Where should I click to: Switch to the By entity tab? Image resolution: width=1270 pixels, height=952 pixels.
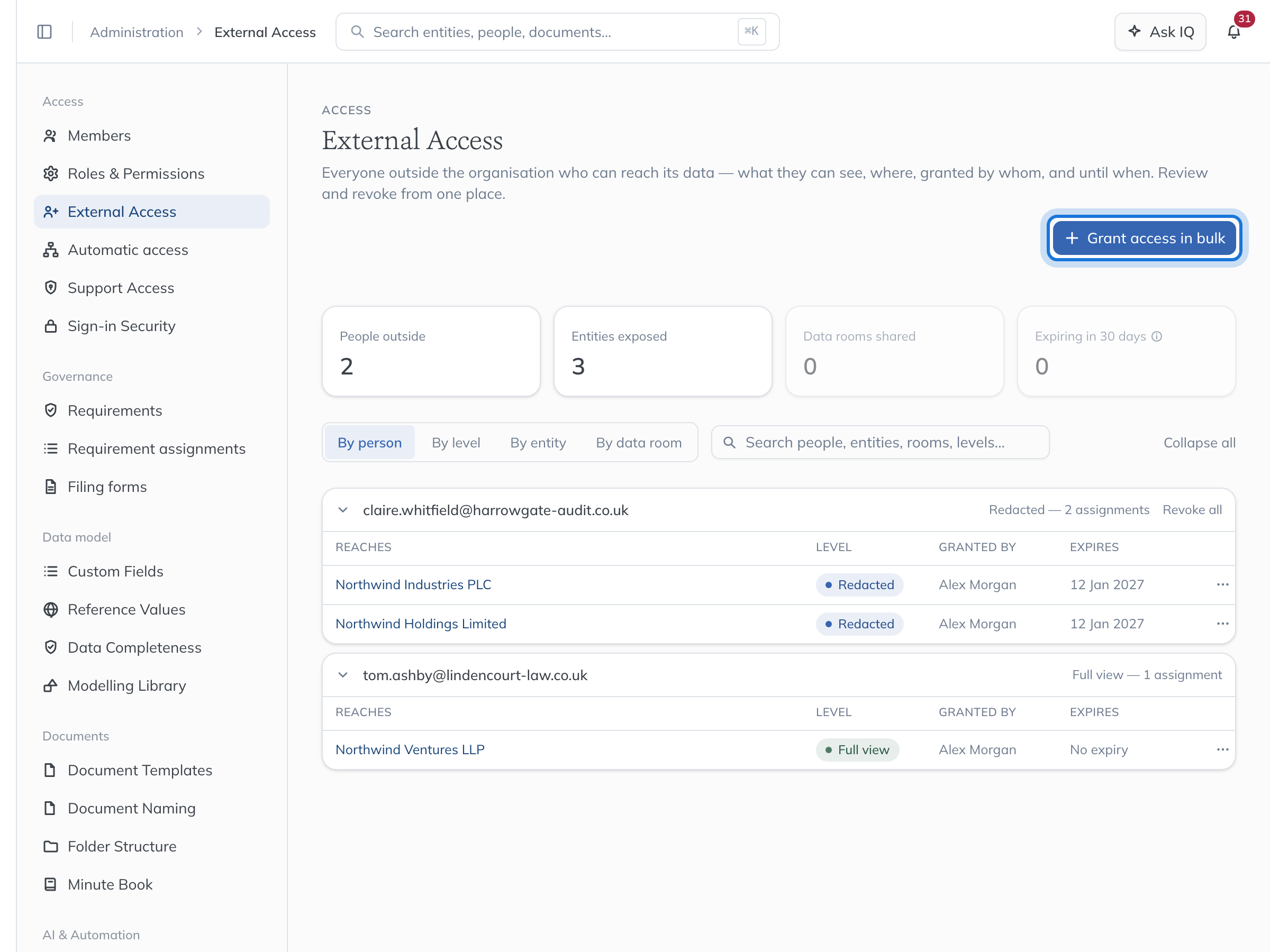[x=538, y=443]
